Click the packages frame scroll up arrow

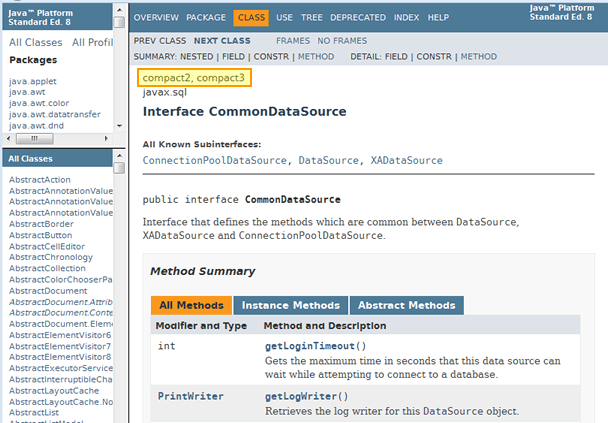(x=119, y=10)
